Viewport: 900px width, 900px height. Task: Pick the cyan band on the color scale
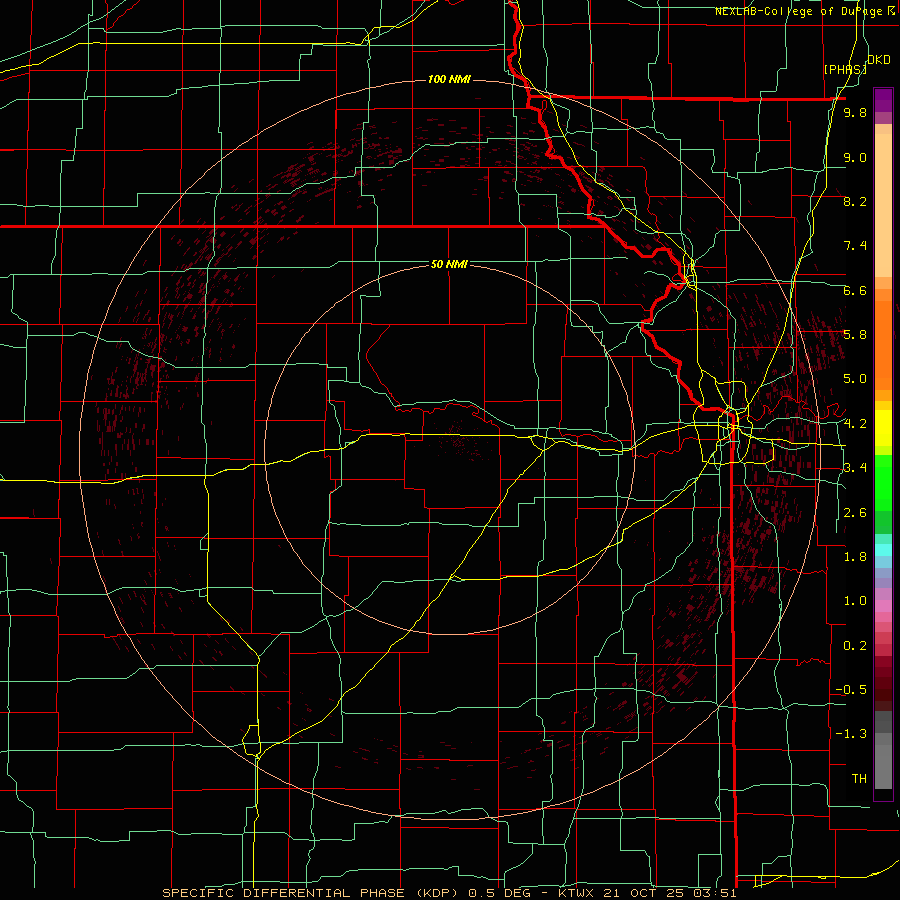pos(883,549)
